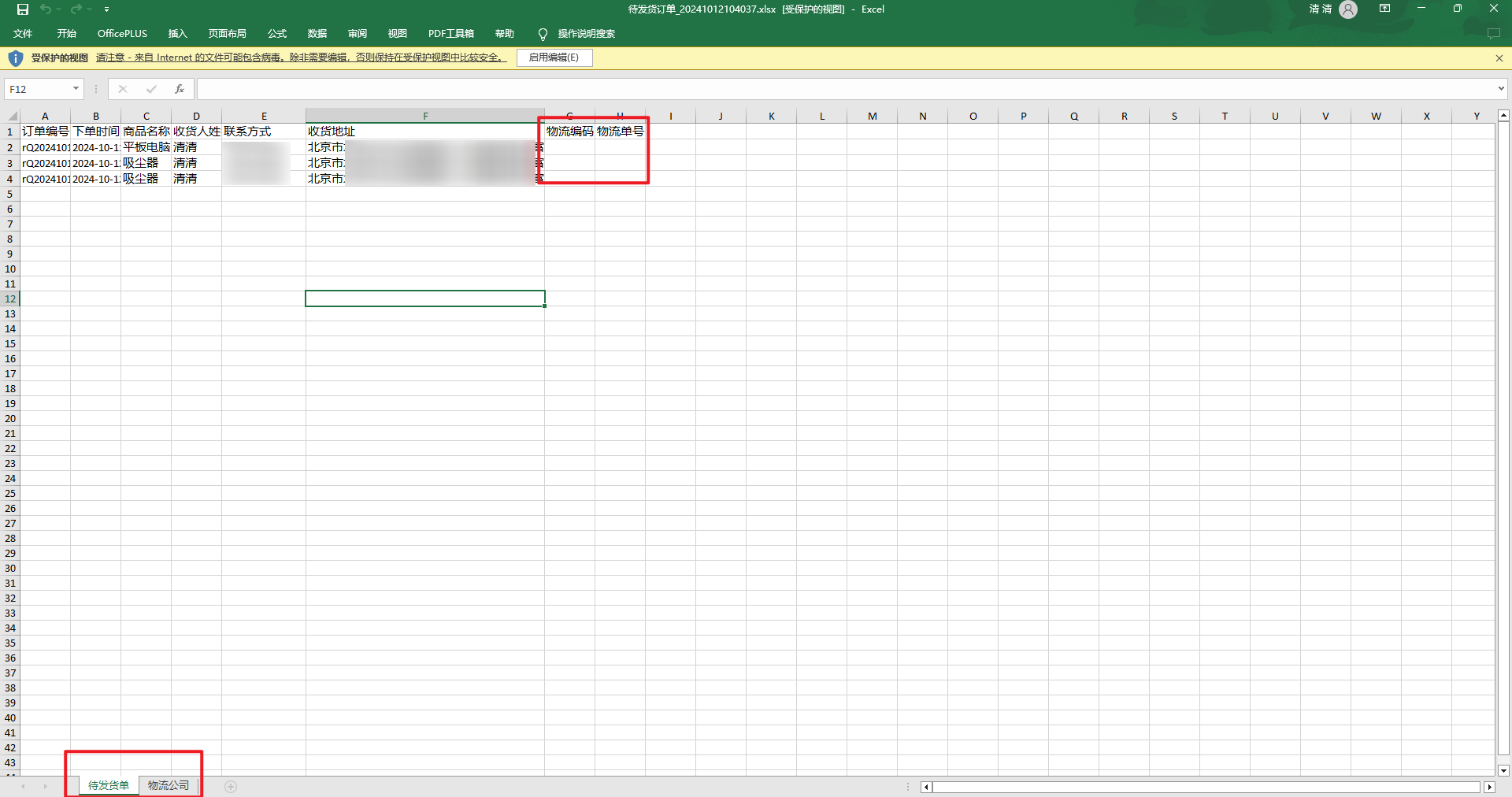The width and height of the screenshot is (1512, 797).
Task: Click the Select All corner triangle
Action: pyautogui.click(x=12, y=116)
